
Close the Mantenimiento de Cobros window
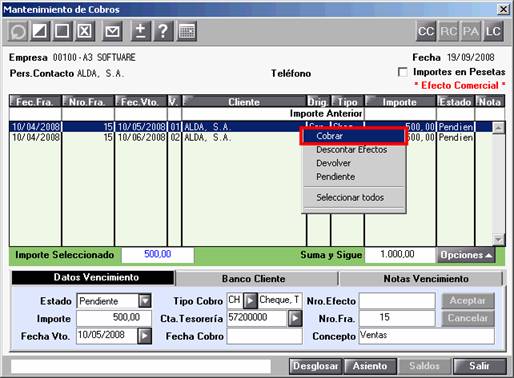pyautogui.click(x=504, y=9)
